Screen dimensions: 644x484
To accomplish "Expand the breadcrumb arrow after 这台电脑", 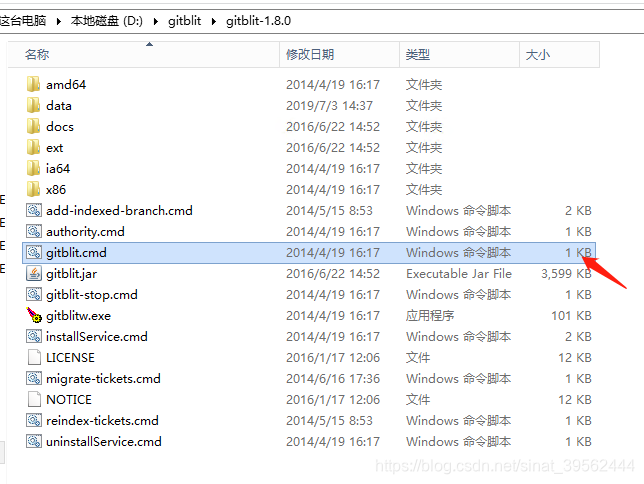I will pos(59,21).
